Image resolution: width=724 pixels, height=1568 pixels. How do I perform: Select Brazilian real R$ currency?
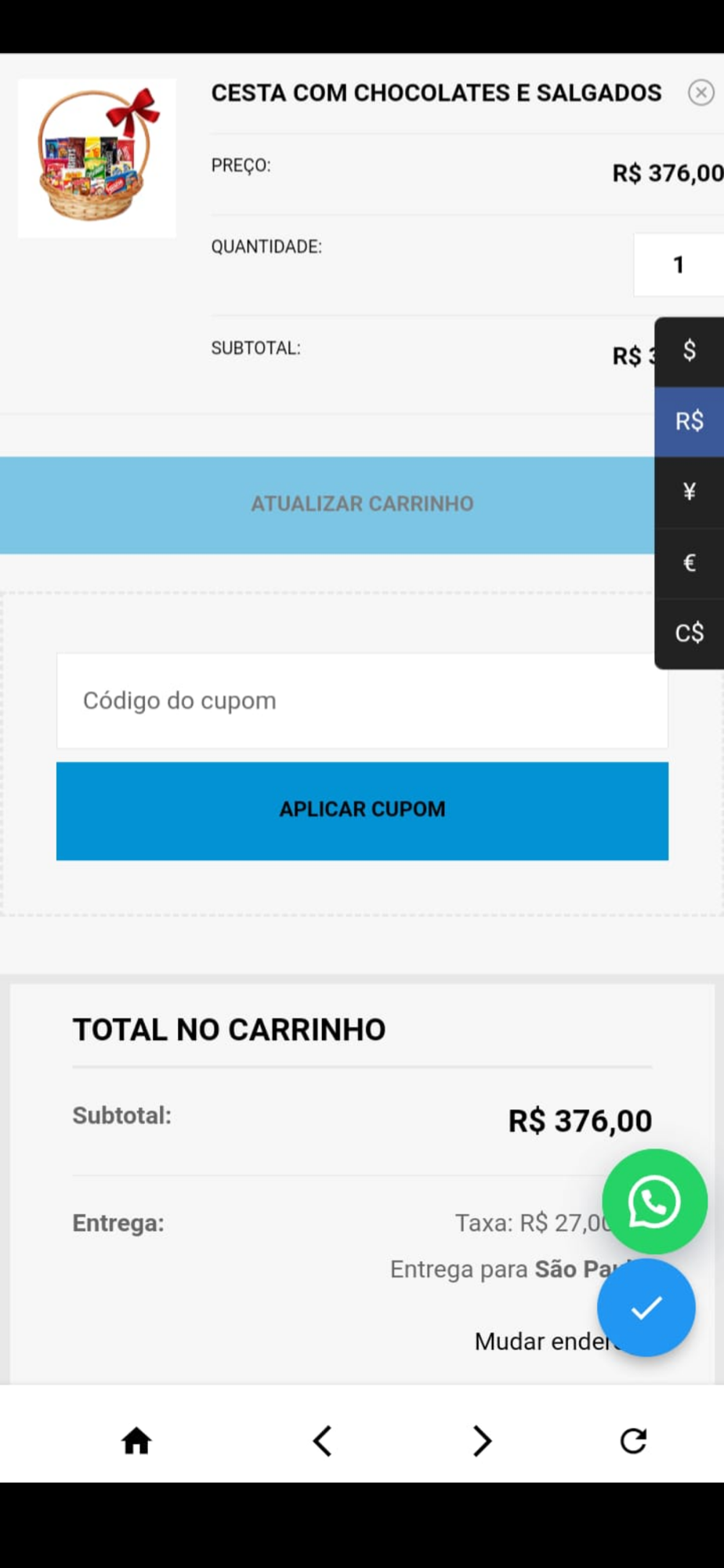coord(690,422)
